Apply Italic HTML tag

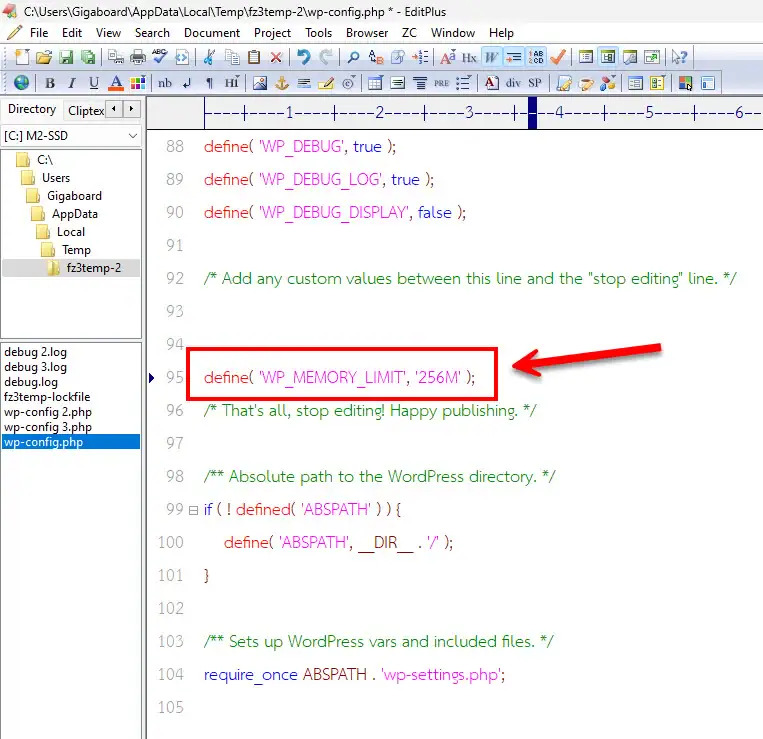[x=72, y=83]
